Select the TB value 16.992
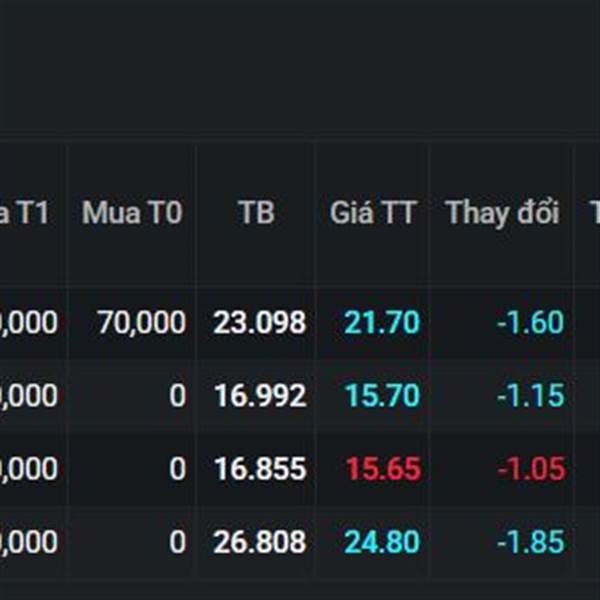The width and height of the screenshot is (600, 600). 259,396
